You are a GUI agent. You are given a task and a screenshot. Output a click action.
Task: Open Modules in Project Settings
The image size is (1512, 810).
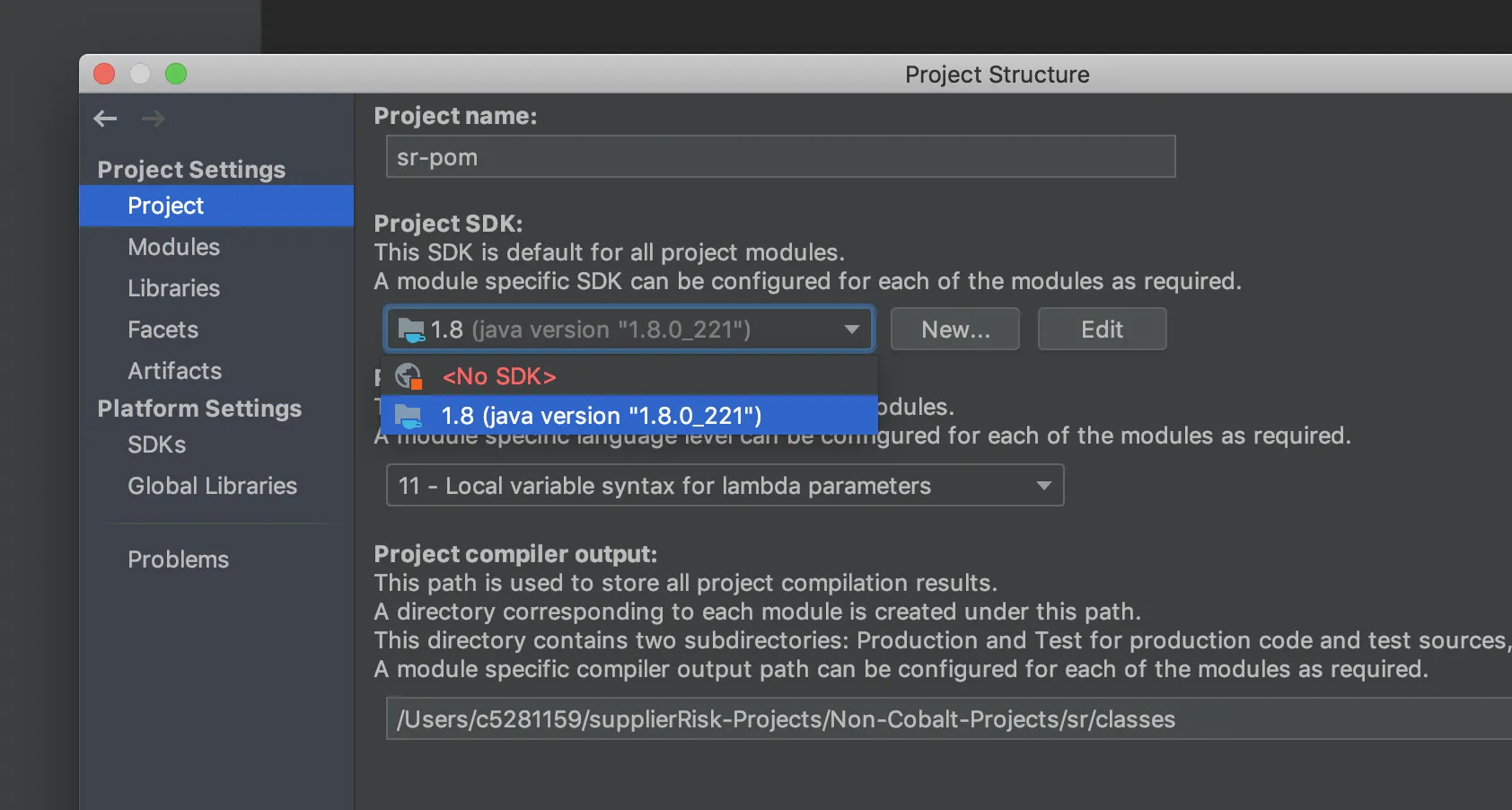[x=174, y=247]
